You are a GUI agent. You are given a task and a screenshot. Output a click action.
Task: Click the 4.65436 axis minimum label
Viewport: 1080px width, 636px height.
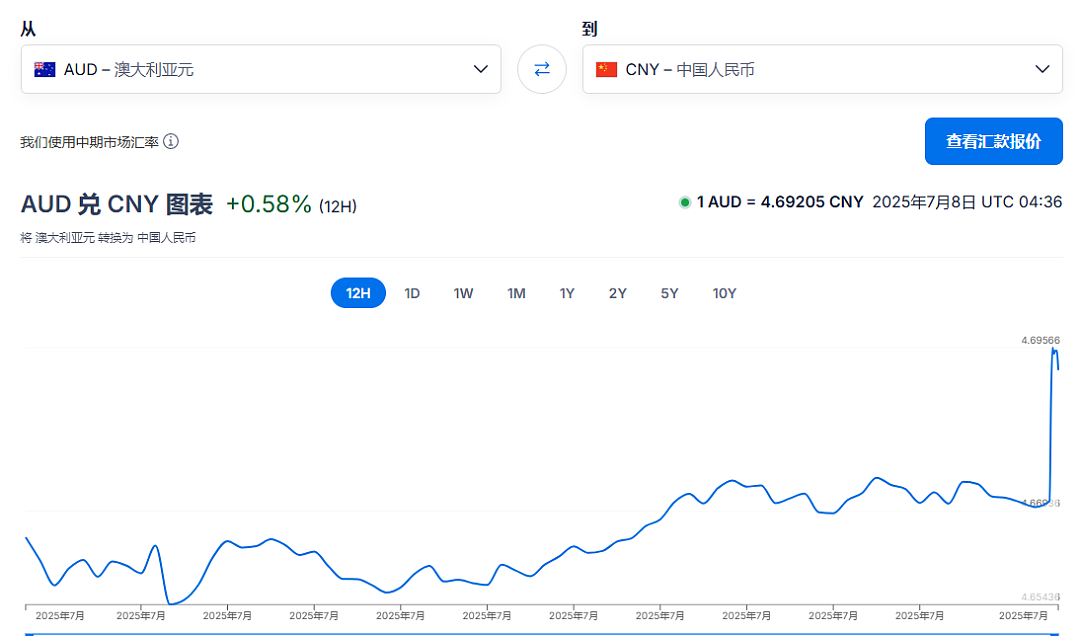click(1040, 597)
